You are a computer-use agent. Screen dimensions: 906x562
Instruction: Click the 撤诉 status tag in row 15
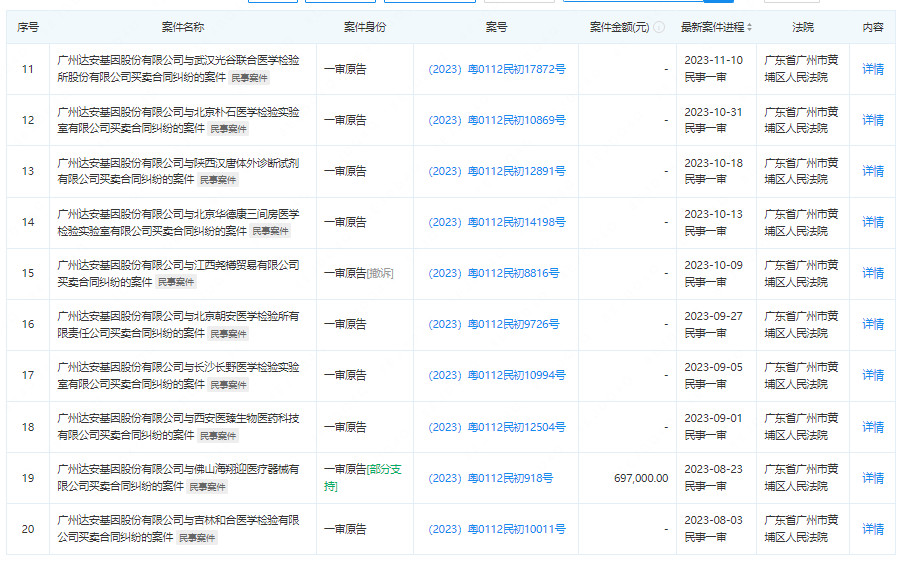tap(380, 273)
